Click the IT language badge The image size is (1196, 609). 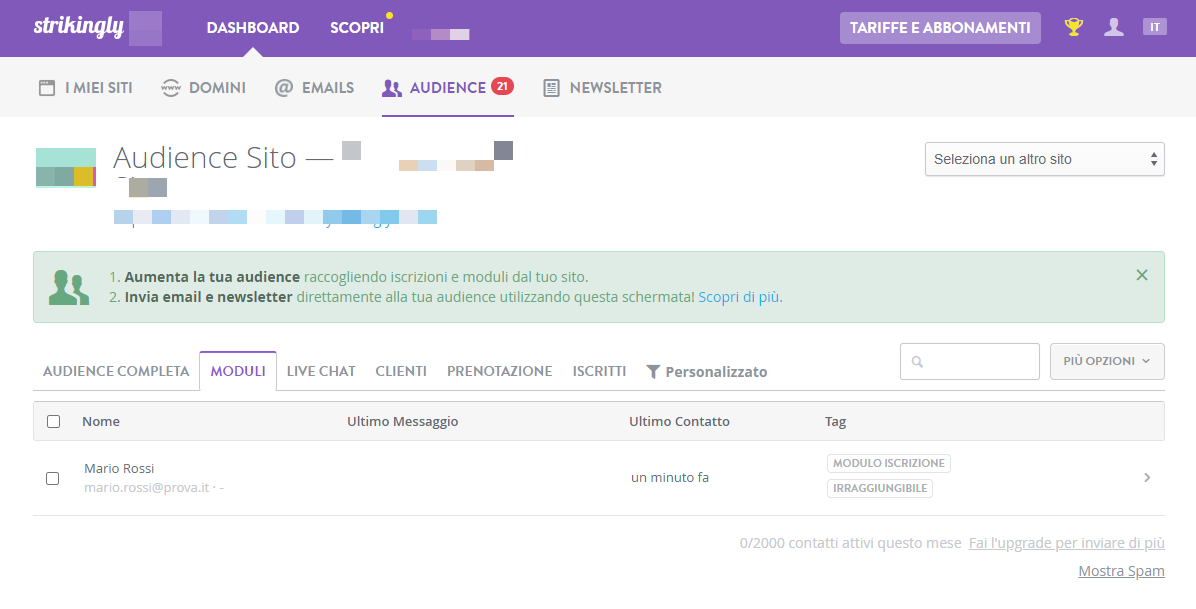click(1154, 27)
